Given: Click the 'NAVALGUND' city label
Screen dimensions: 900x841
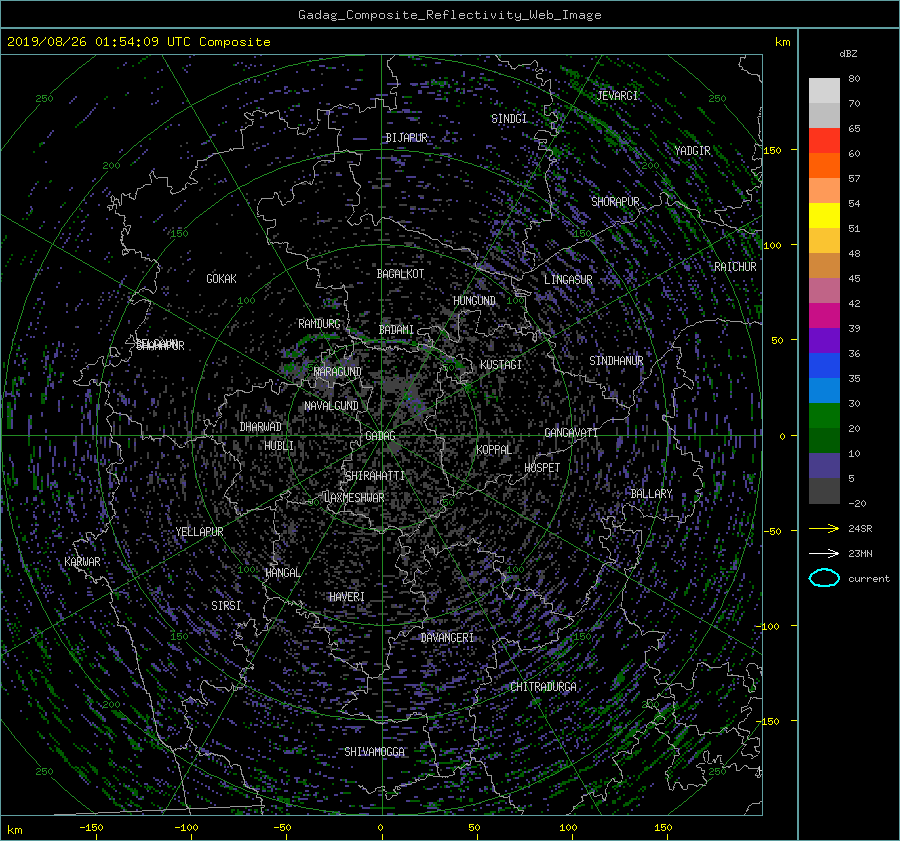Looking at the screenshot, I should point(331,406).
